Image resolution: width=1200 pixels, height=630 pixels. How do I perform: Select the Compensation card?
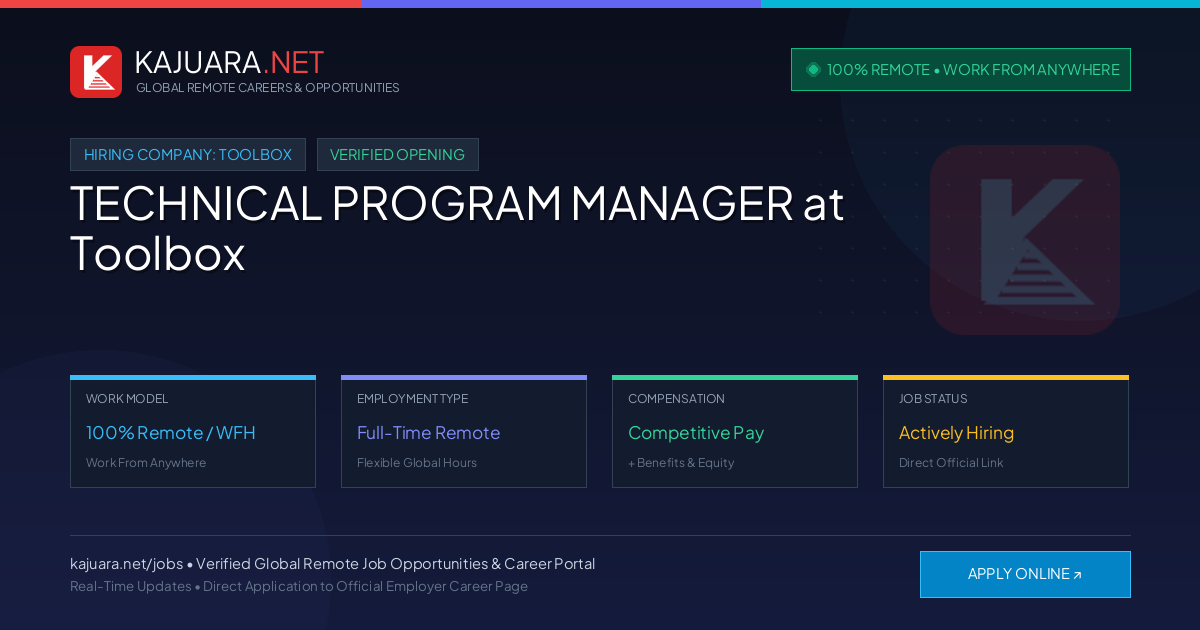pyautogui.click(x=735, y=432)
